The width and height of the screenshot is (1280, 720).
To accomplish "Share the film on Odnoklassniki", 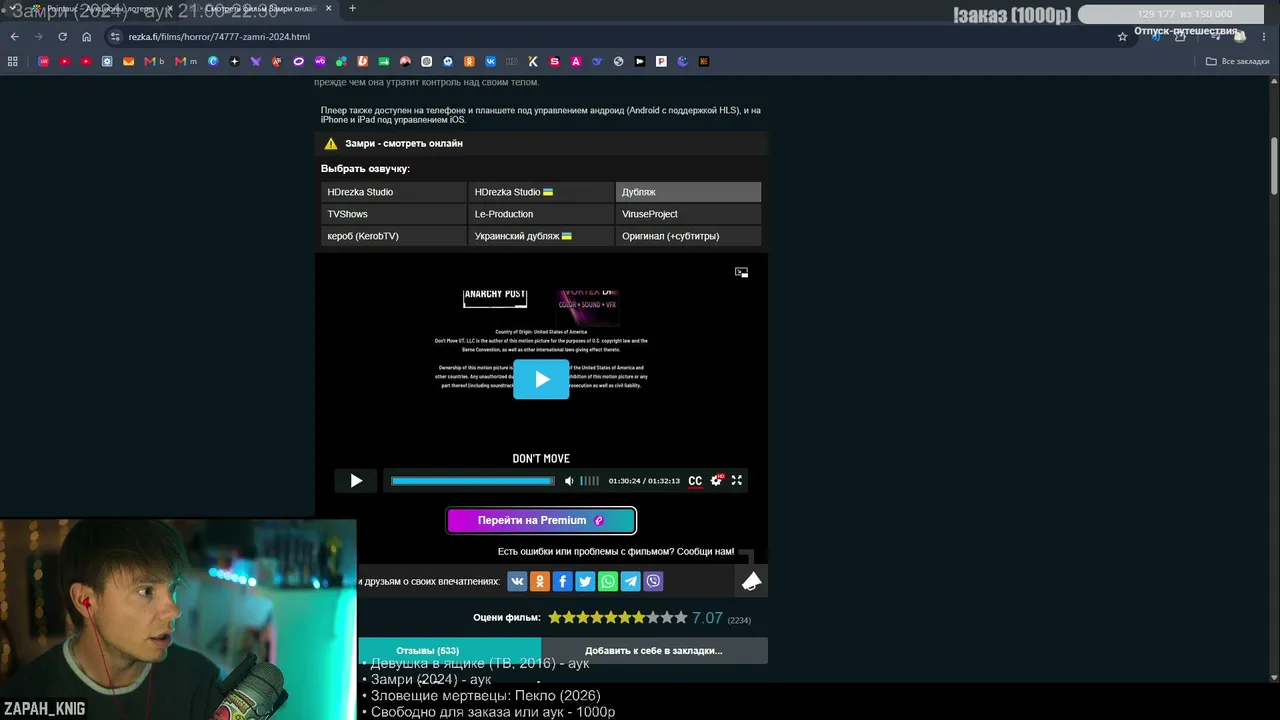I will pos(540,581).
